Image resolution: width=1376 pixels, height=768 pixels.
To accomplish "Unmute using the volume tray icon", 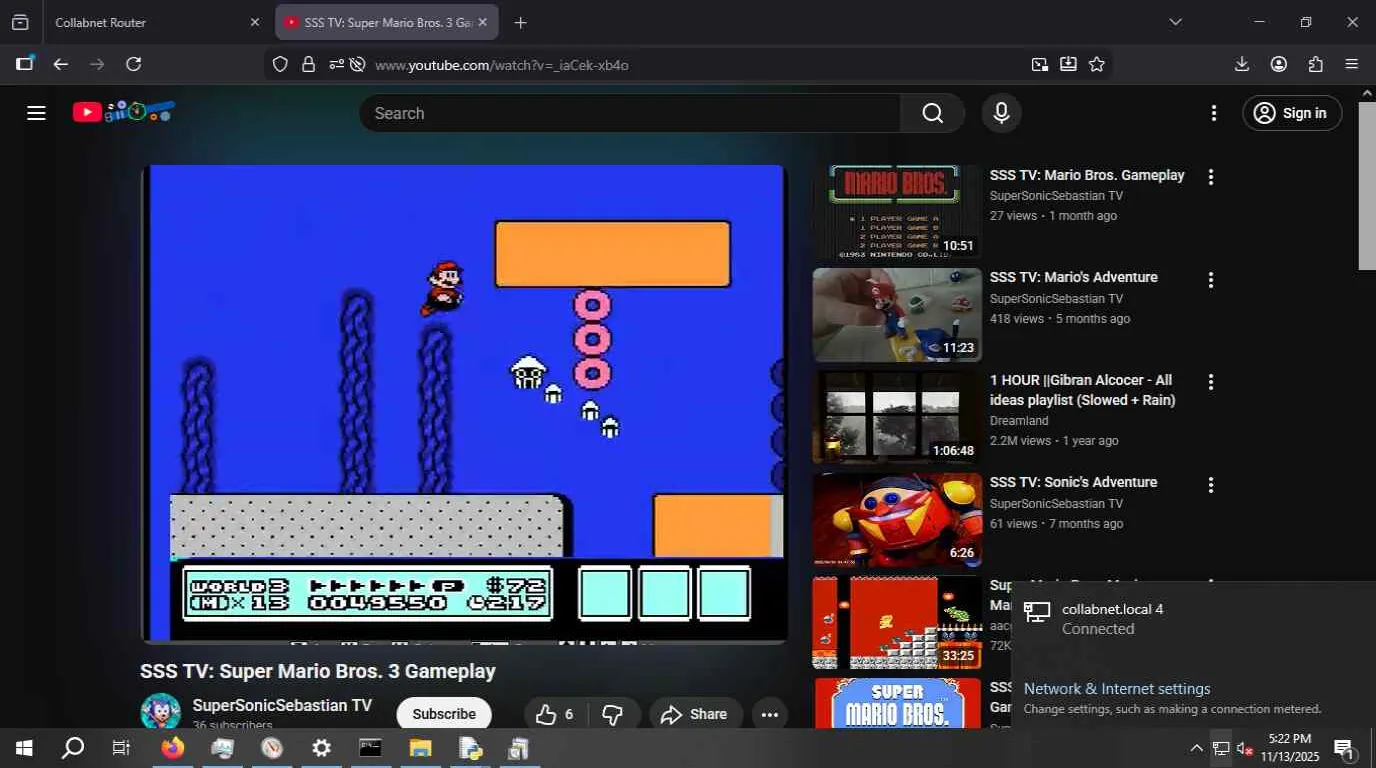I will tap(1245, 748).
